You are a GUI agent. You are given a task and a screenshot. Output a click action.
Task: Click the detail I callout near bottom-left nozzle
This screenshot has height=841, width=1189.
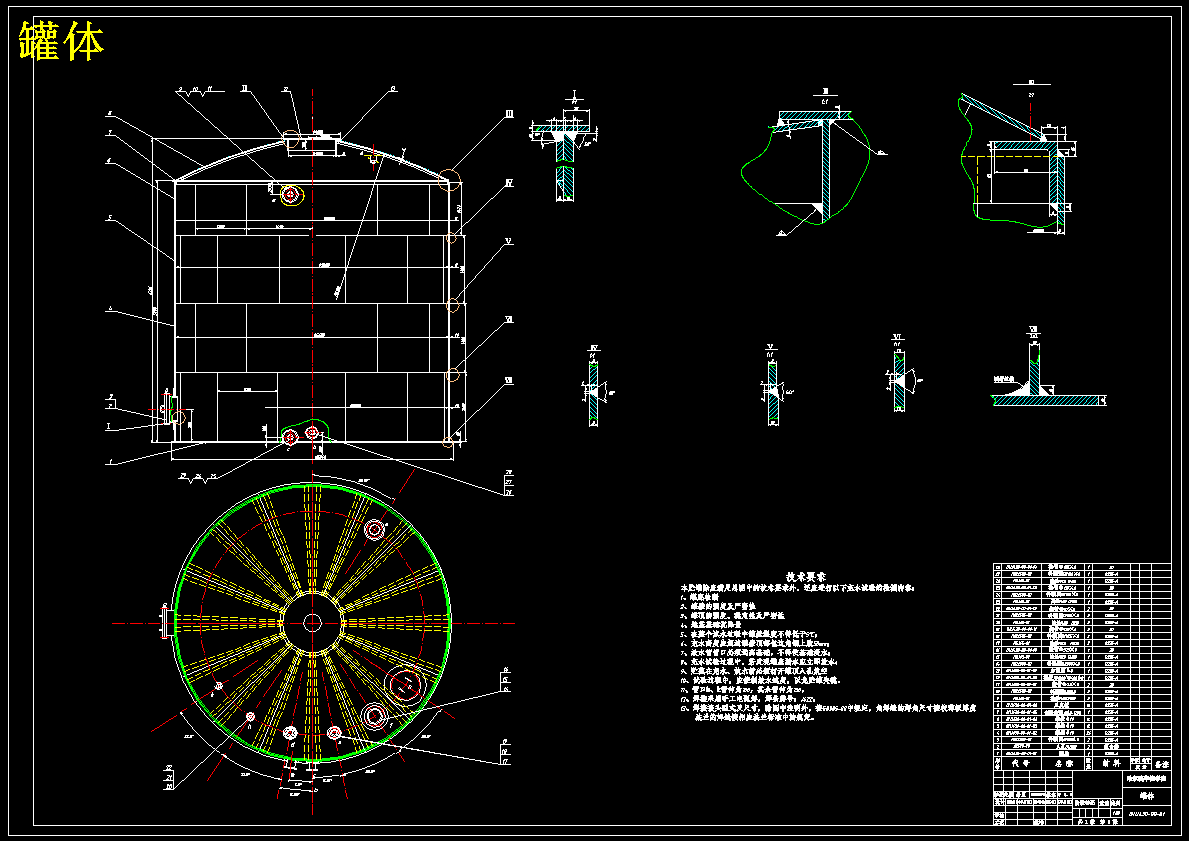108,427
